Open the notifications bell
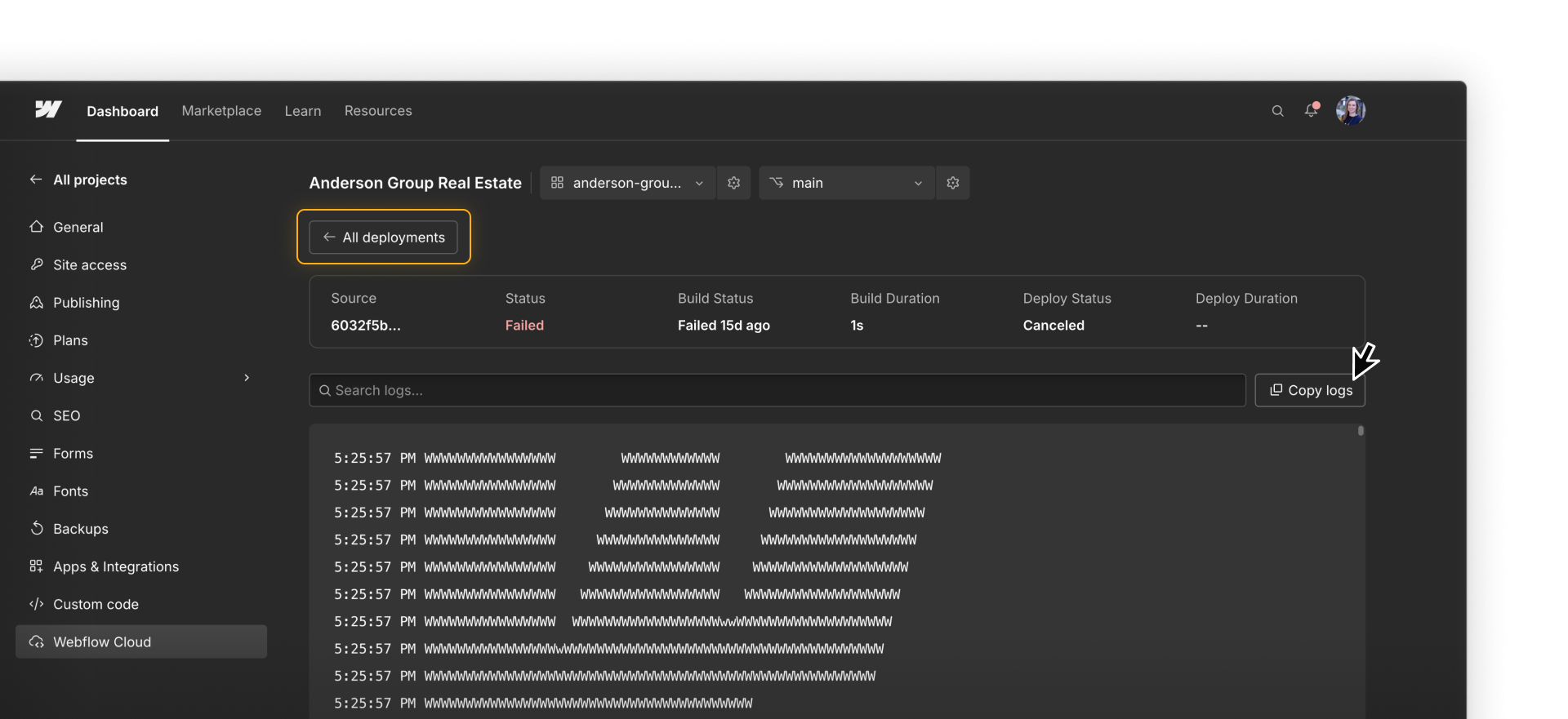Image resolution: width=1568 pixels, height=719 pixels. click(1311, 110)
